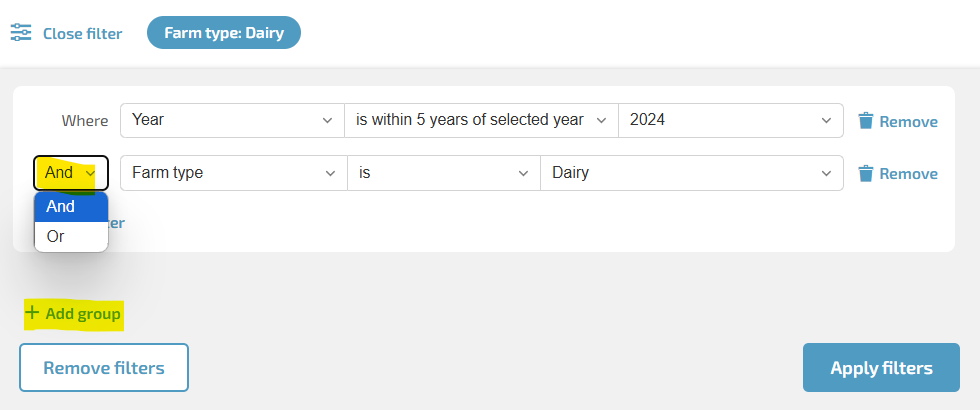Image resolution: width=980 pixels, height=410 pixels.
Task: Select the Or option in the list
Action: pyautogui.click(x=71, y=237)
